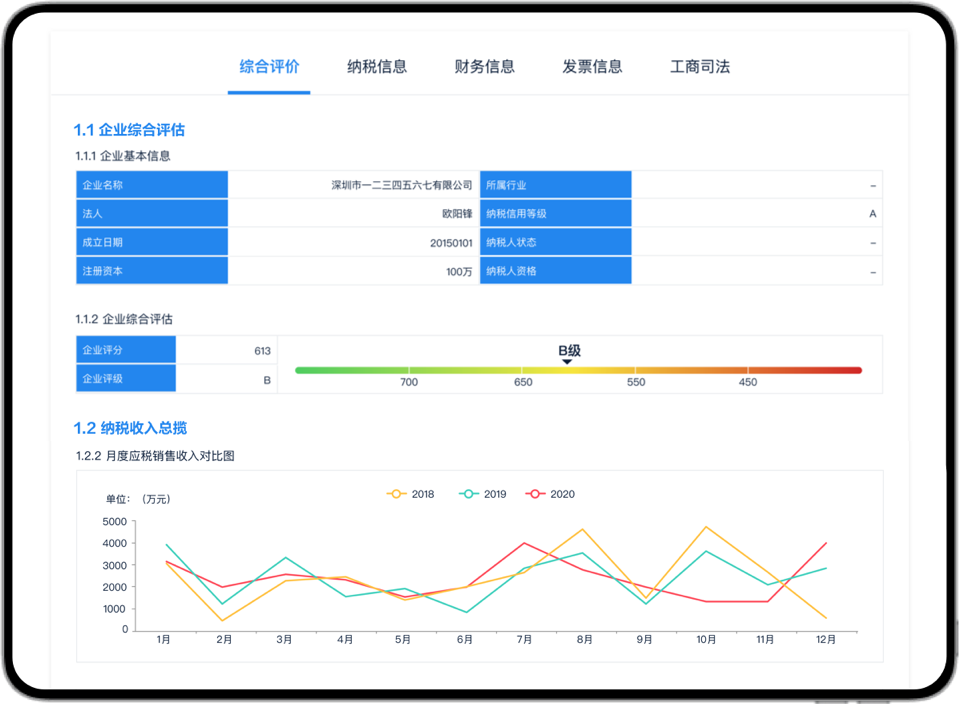Screen dimensions: 960x704
Task: Hide the 2019 series via legend
Action: pyautogui.click(x=483, y=494)
